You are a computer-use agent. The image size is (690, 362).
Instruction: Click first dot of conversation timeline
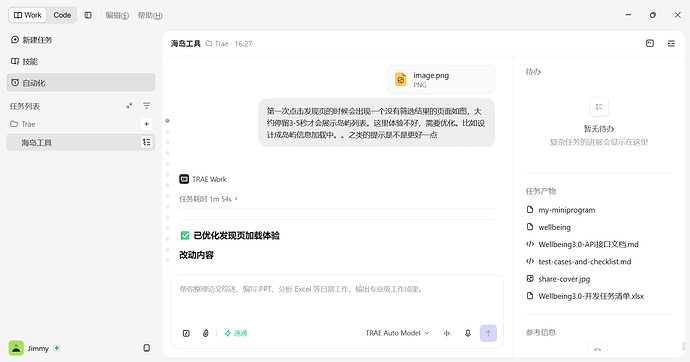click(167, 121)
